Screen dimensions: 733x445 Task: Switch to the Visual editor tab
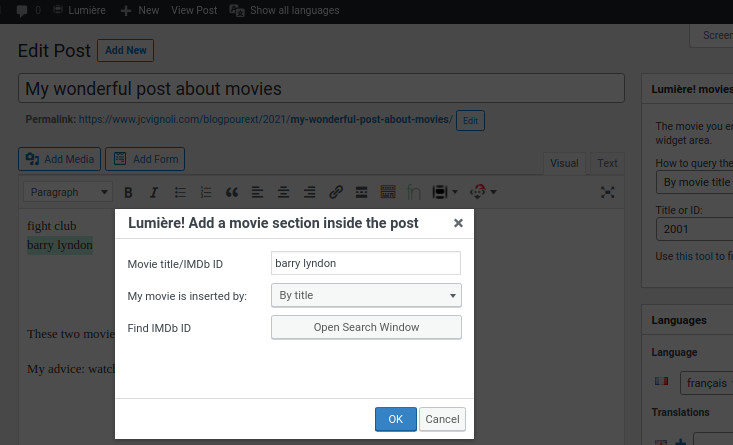click(x=564, y=163)
